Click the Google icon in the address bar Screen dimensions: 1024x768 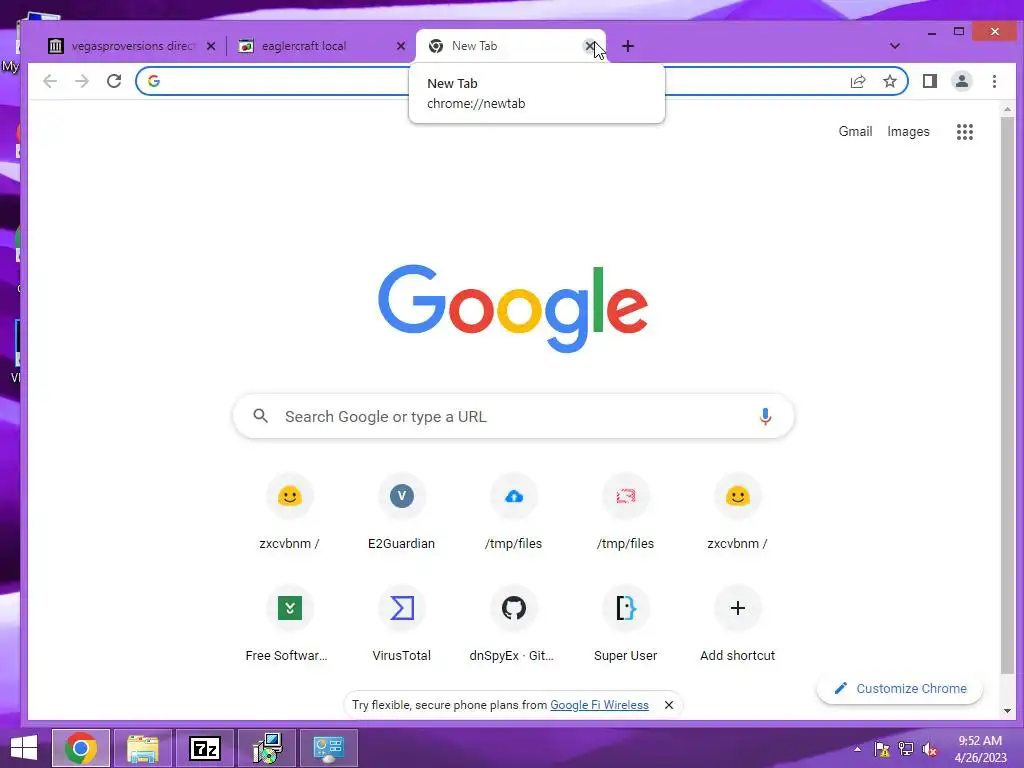(154, 81)
